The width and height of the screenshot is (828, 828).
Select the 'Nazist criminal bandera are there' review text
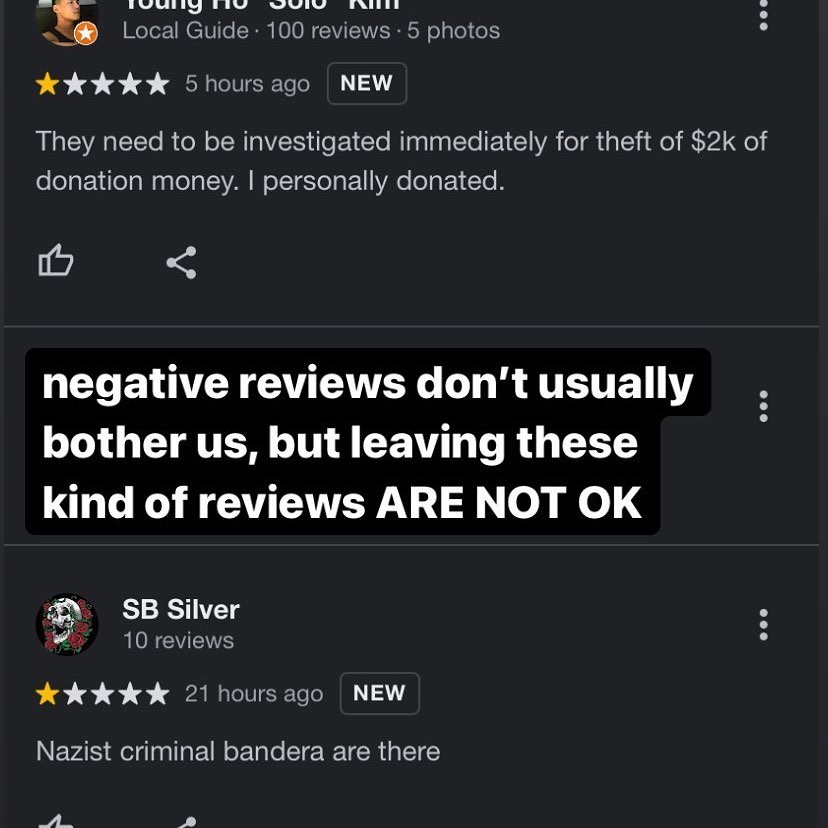click(238, 751)
